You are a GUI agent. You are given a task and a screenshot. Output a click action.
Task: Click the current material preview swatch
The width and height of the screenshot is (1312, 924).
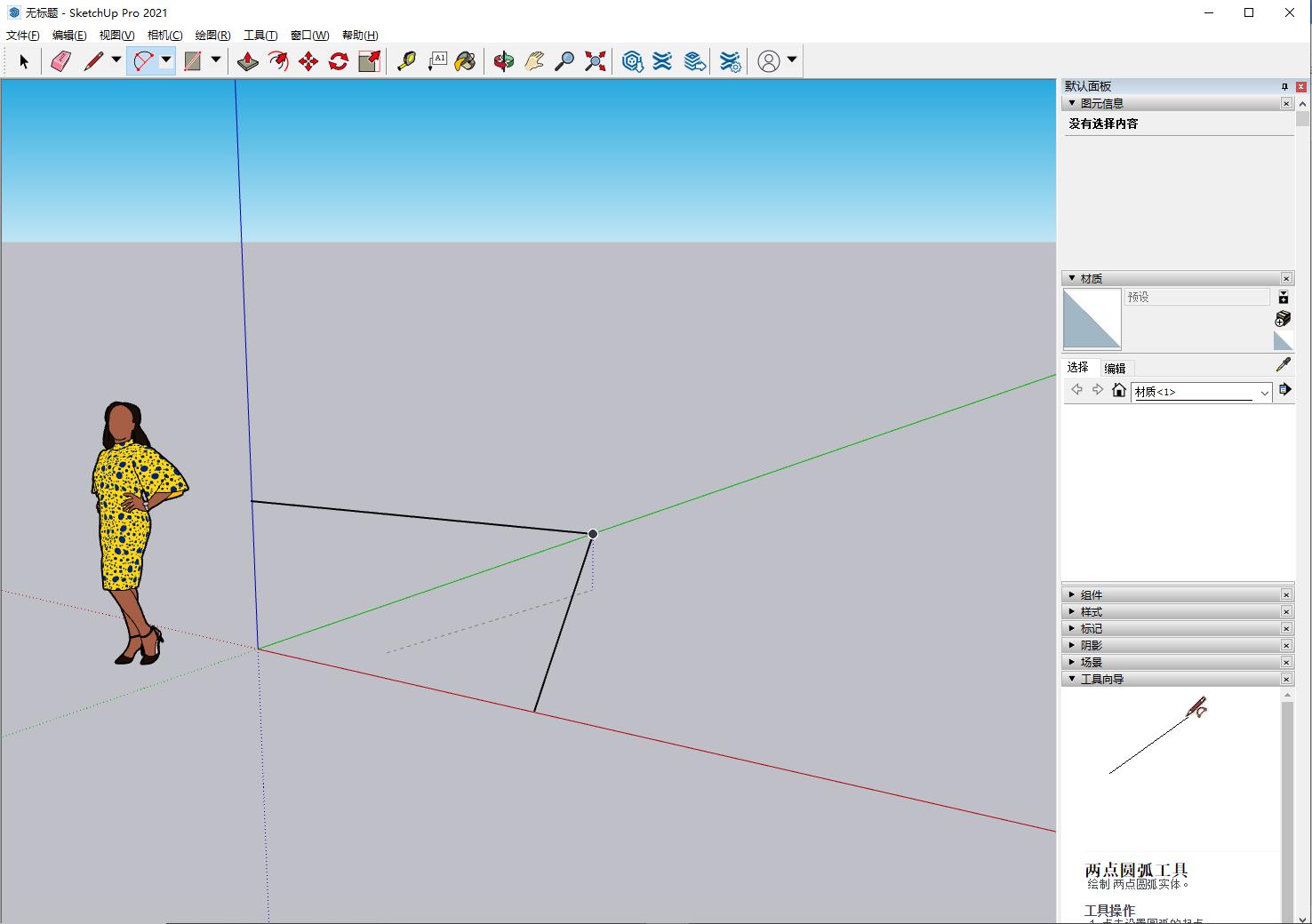tap(1092, 319)
